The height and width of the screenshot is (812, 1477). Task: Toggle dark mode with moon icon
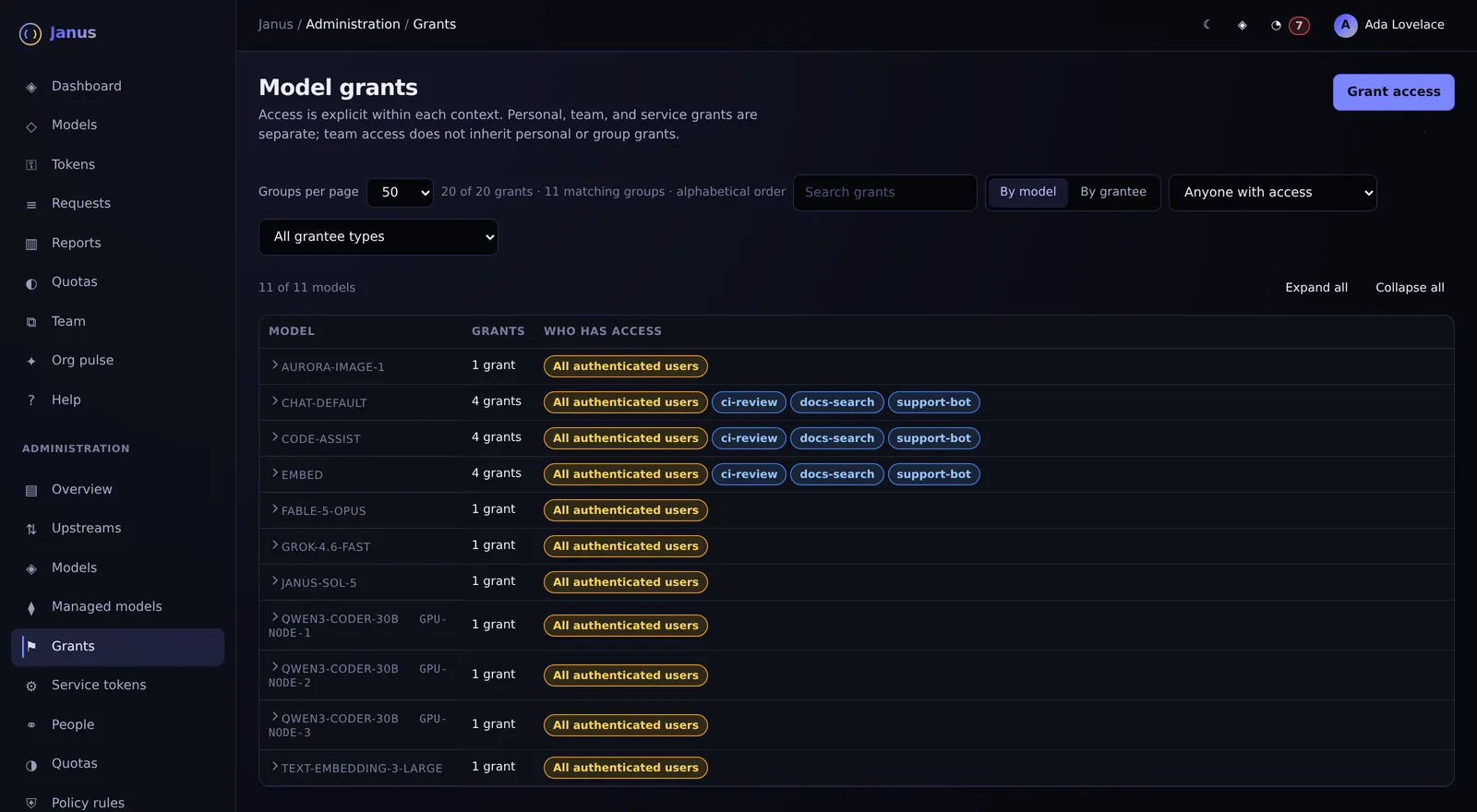click(x=1207, y=25)
